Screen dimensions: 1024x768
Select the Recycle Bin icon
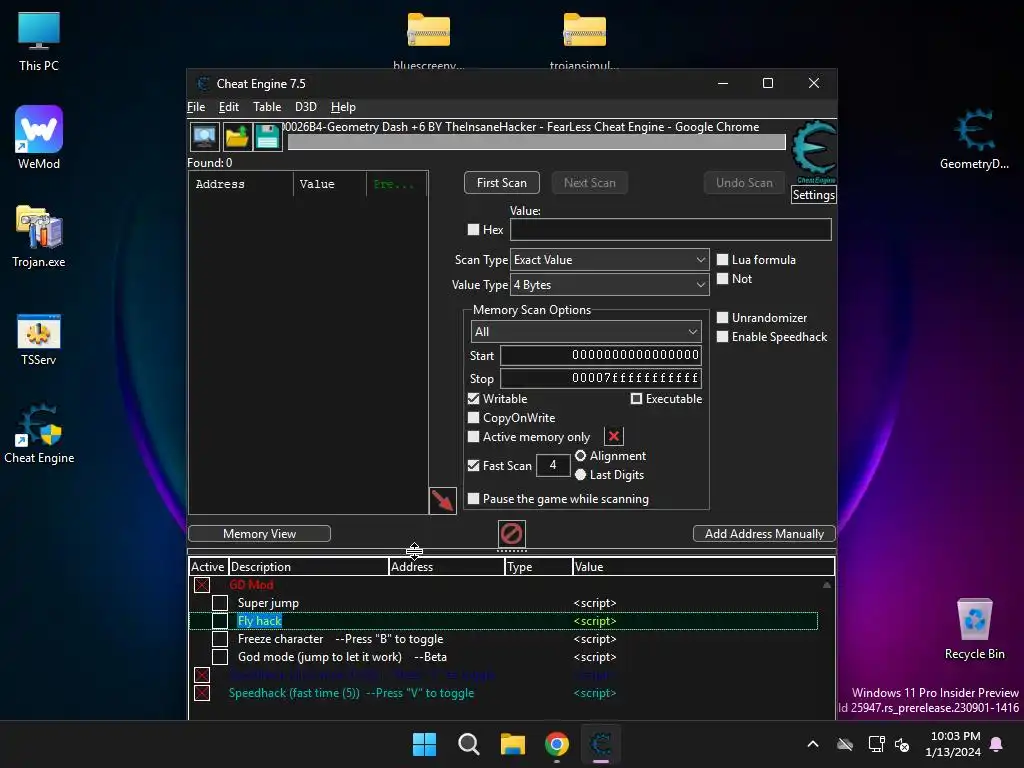coord(974,630)
